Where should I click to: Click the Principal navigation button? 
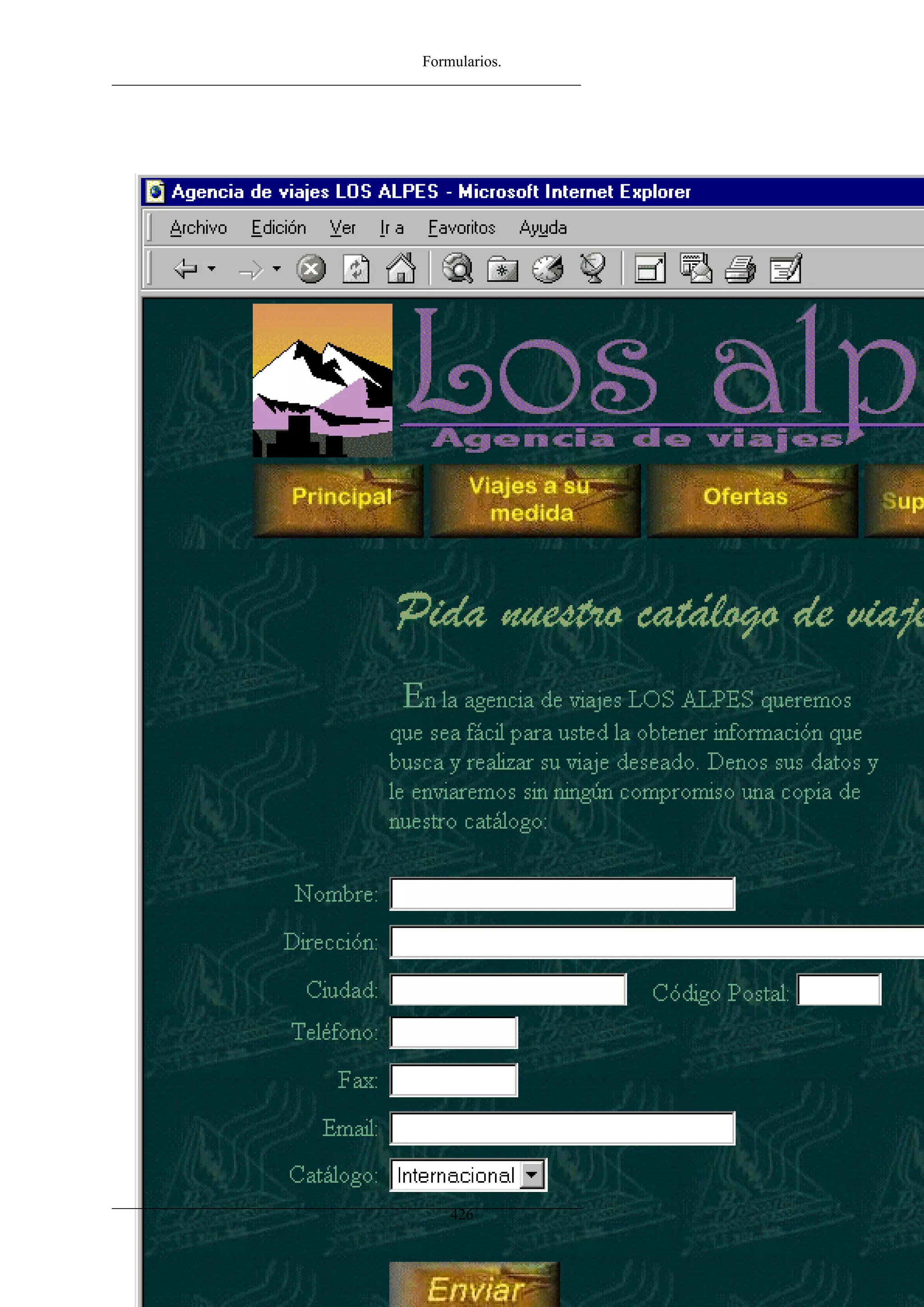pyautogui.click(x=338, y=501)
